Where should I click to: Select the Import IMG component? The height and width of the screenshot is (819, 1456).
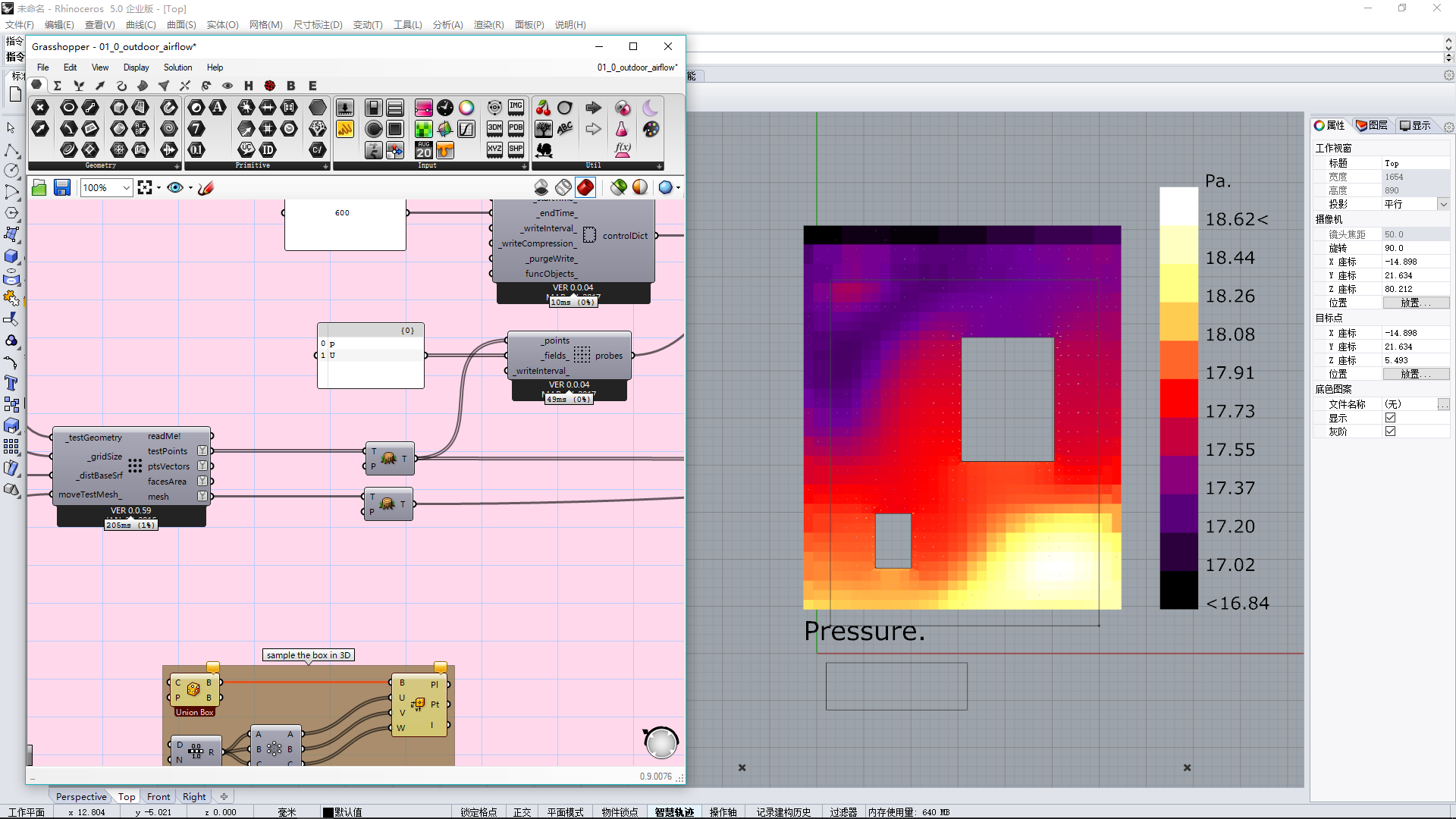pos(516,108)
